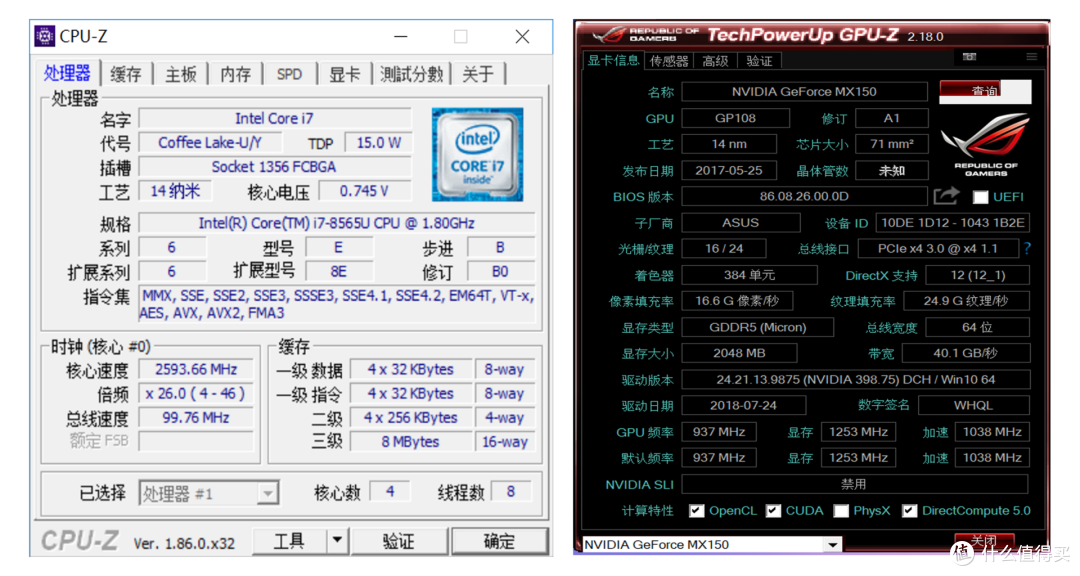This screenshot has height=576, width=1080.
Task: Click the 三级 cache value 8 MBytes
Action: (x=411, y=442)
